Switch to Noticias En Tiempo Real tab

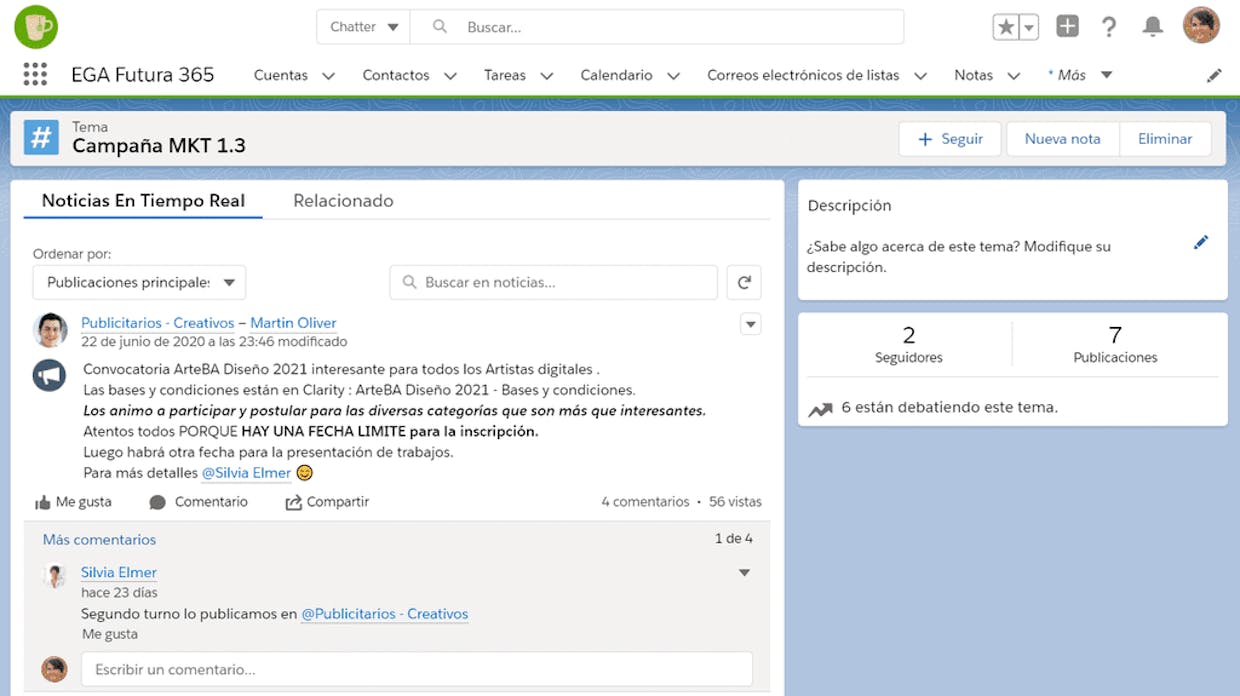(x=143, y=200)
